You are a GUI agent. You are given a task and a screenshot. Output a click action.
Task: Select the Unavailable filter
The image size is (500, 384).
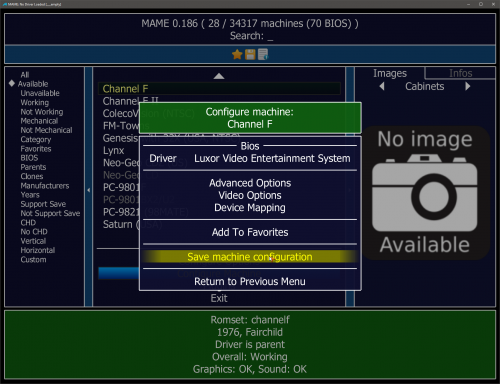pos(40,93)
